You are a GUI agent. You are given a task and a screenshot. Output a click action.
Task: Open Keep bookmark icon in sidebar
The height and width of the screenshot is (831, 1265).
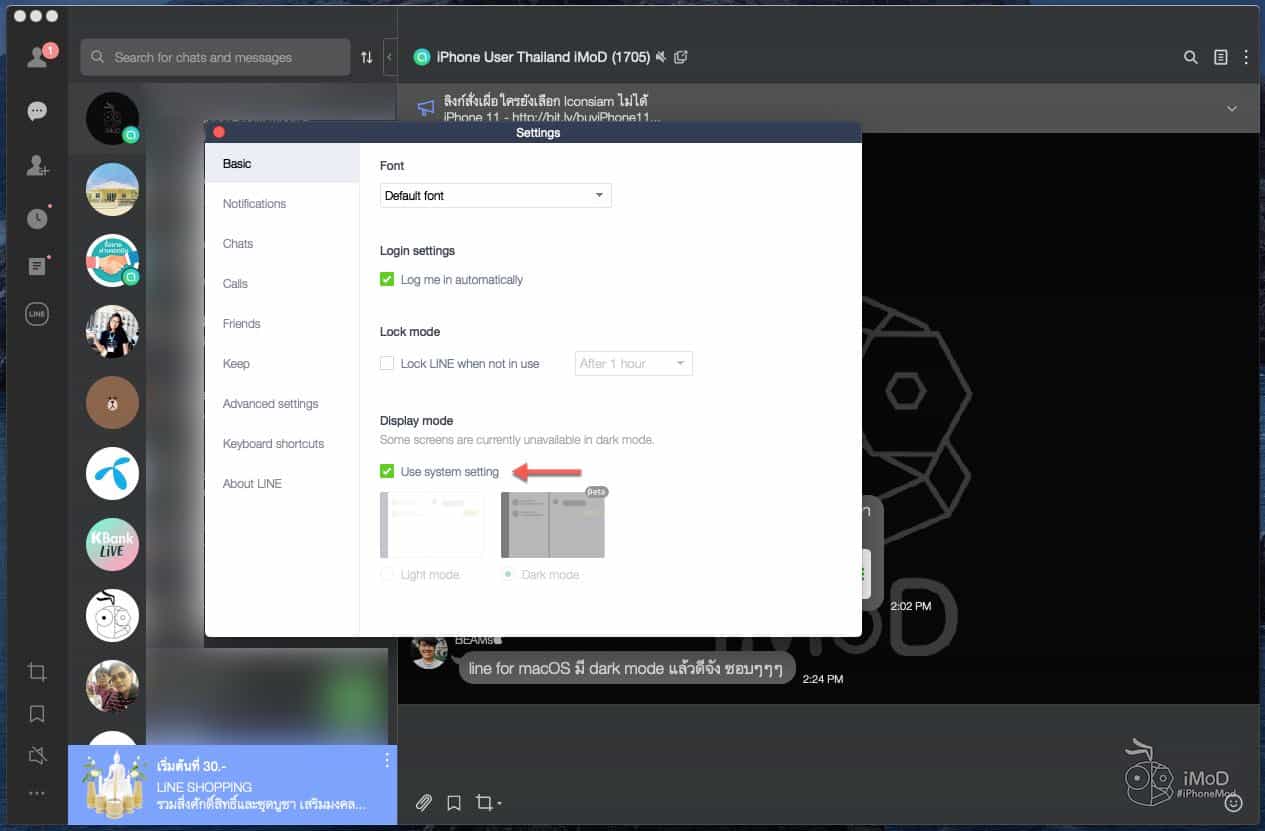[37, 714]
